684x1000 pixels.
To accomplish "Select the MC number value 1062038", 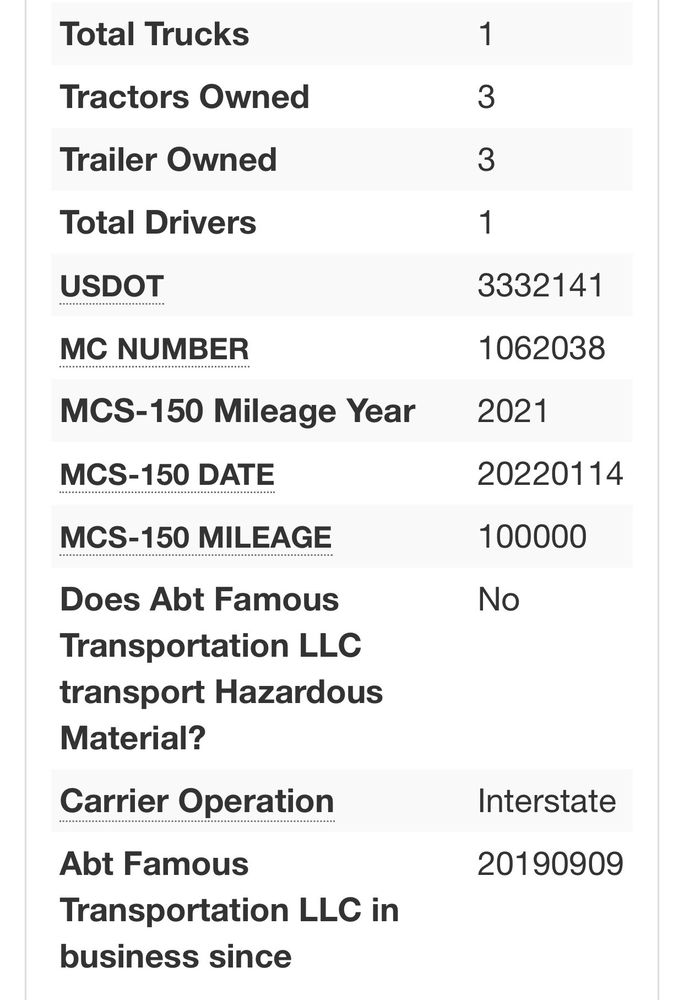I will [x=541, y=349].
